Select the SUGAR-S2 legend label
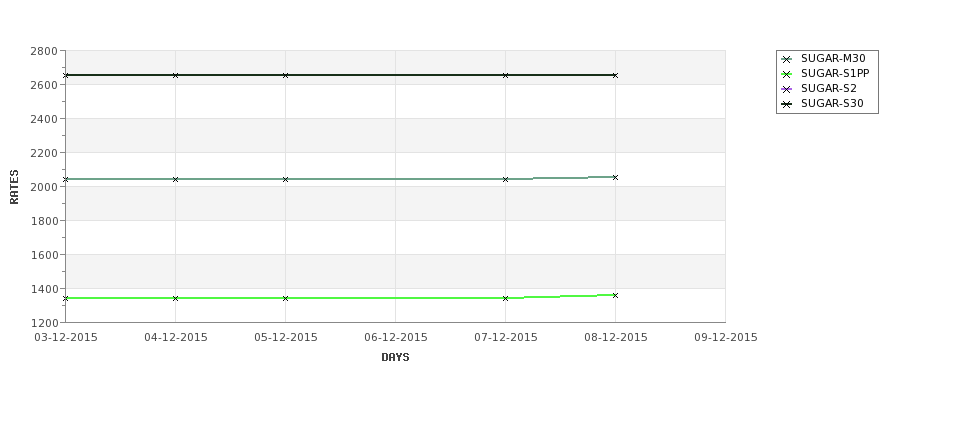 [x=829, y=88]
